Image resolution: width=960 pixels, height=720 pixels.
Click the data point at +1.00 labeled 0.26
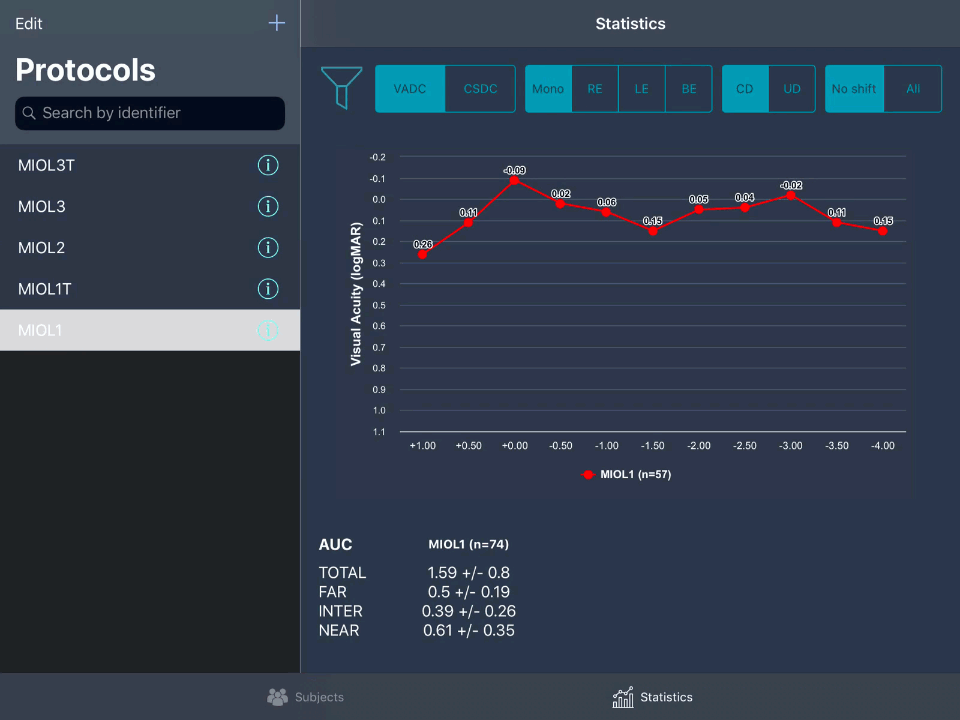422,254
